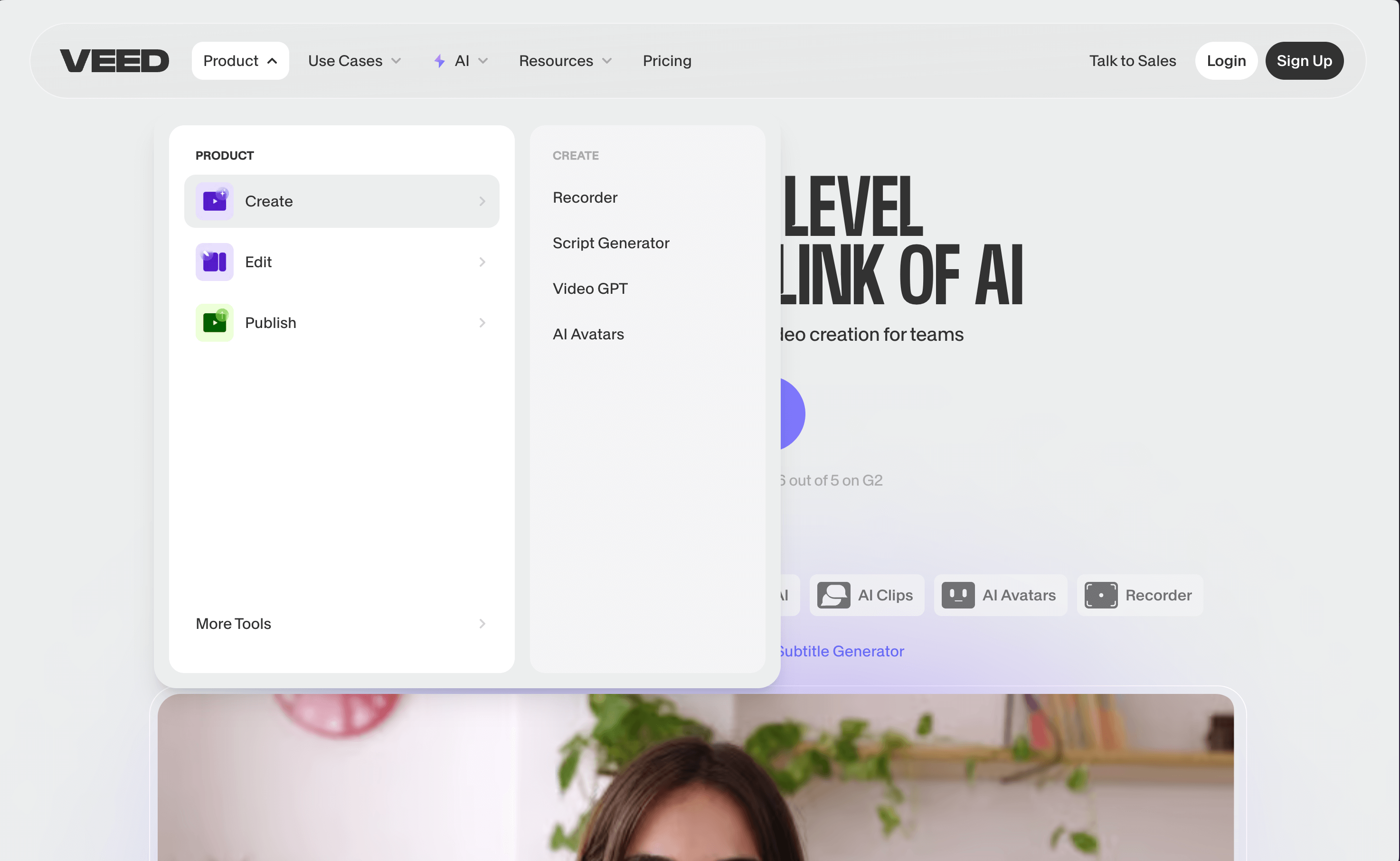Click the AI Clips chip icon

[834, 595]
